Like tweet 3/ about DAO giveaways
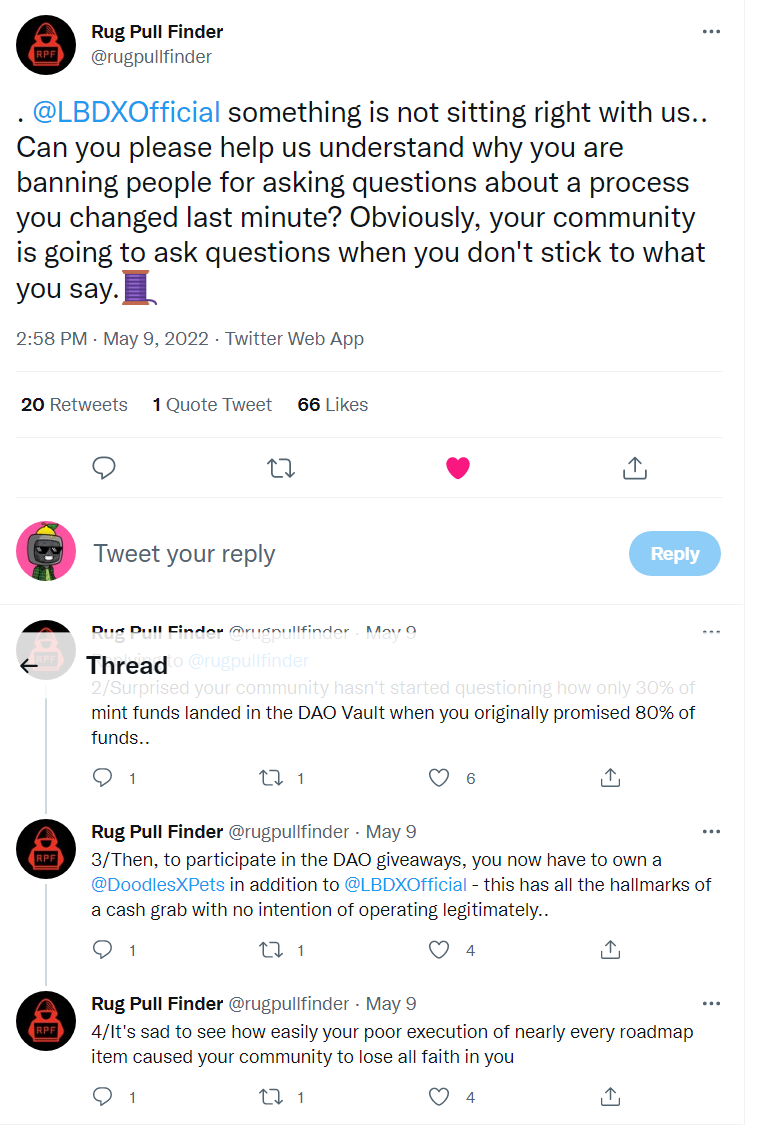 tap(439, 949)
